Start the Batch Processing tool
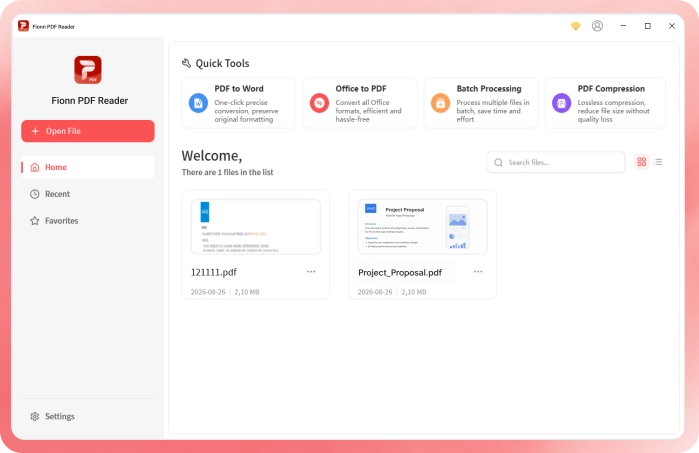This screenshot has width=699, height=453. (x=481, y=103)
